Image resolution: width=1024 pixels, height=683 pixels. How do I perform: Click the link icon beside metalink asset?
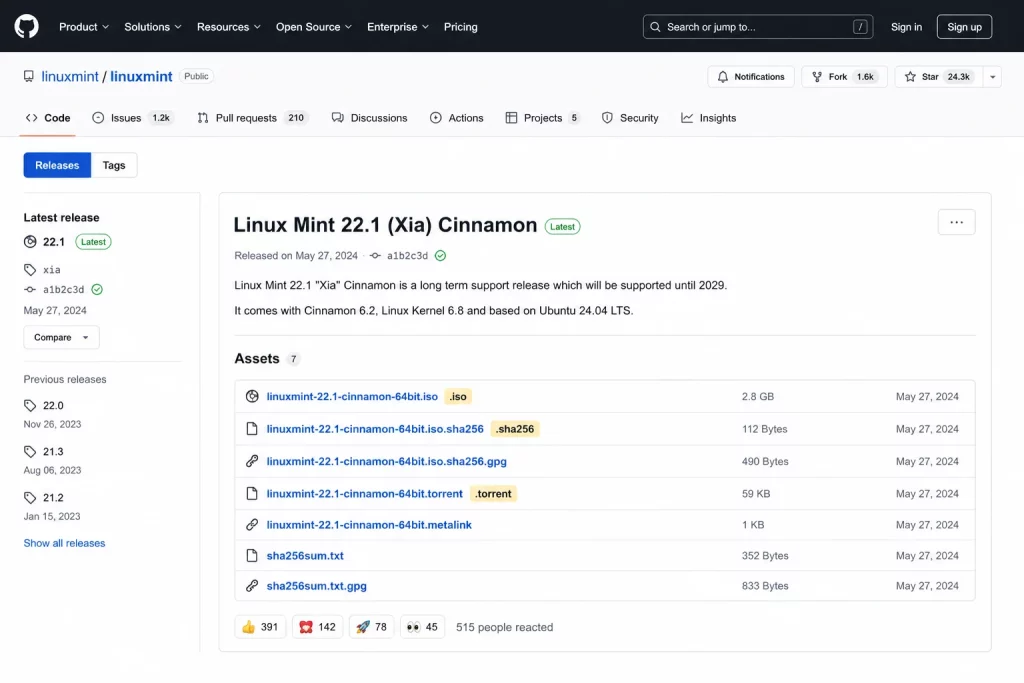point(252,524)
